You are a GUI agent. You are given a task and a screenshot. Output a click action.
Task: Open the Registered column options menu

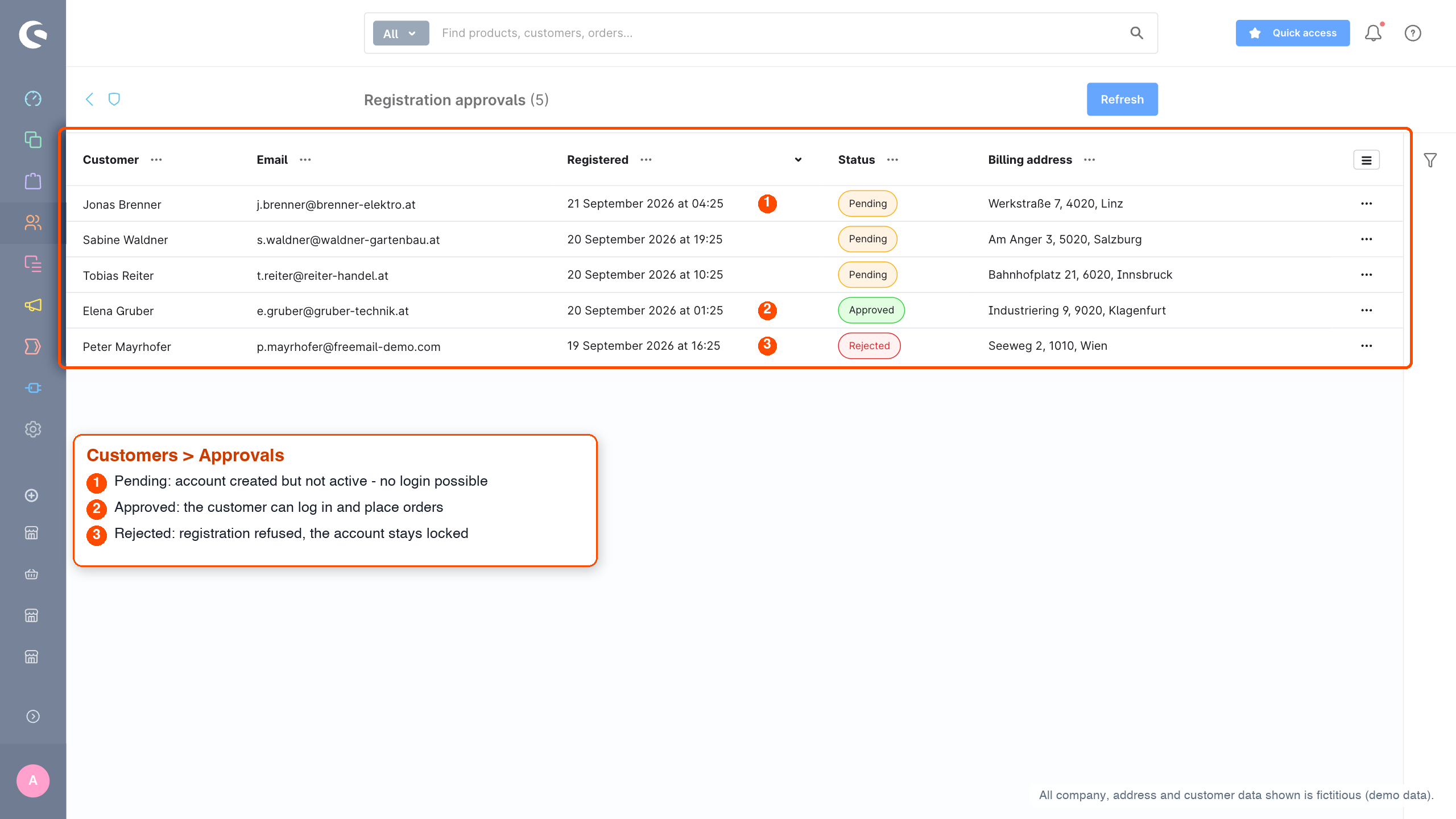[646, 160]
